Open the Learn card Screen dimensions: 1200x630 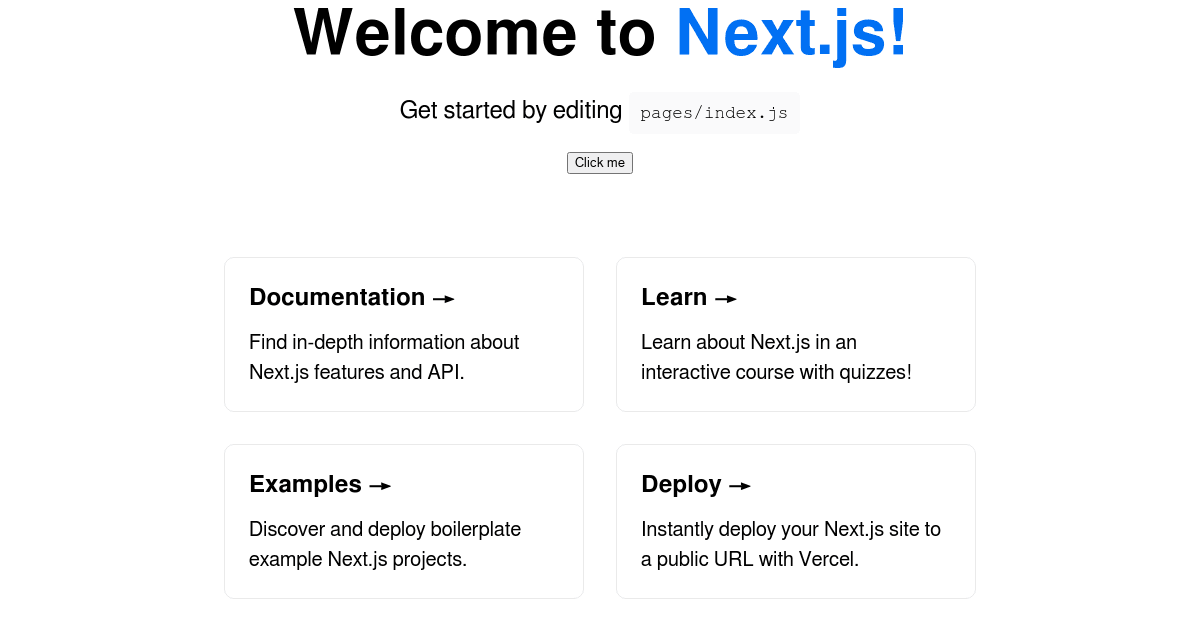[795, 334]
